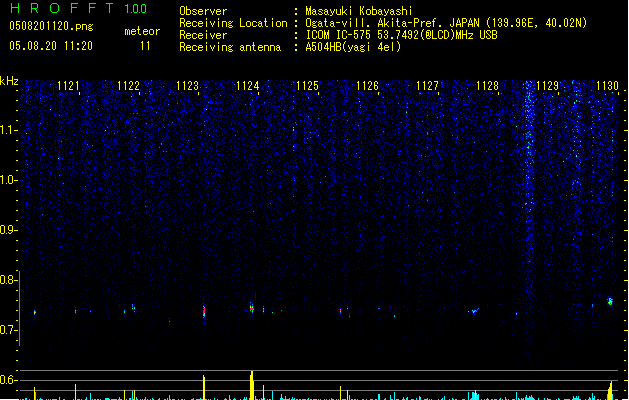The height and width of the screenshot is (400, 629).
Task: Click the 1127 time marker
Action: [428, 86]
